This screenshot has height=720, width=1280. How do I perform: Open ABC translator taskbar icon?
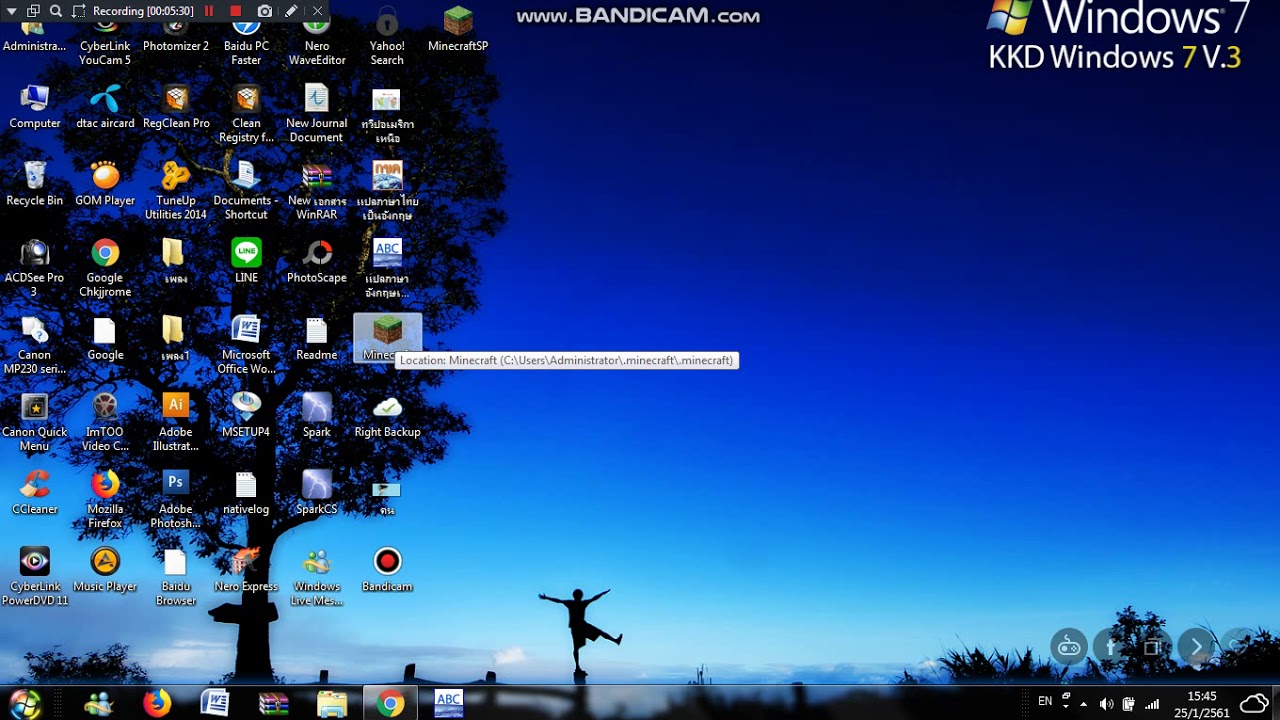coord(448,704)
